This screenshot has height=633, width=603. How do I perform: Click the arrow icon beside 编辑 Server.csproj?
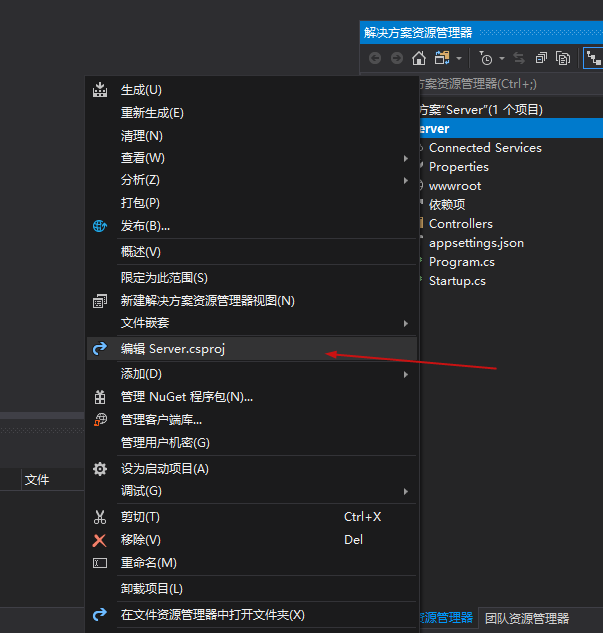coord(100,348)
